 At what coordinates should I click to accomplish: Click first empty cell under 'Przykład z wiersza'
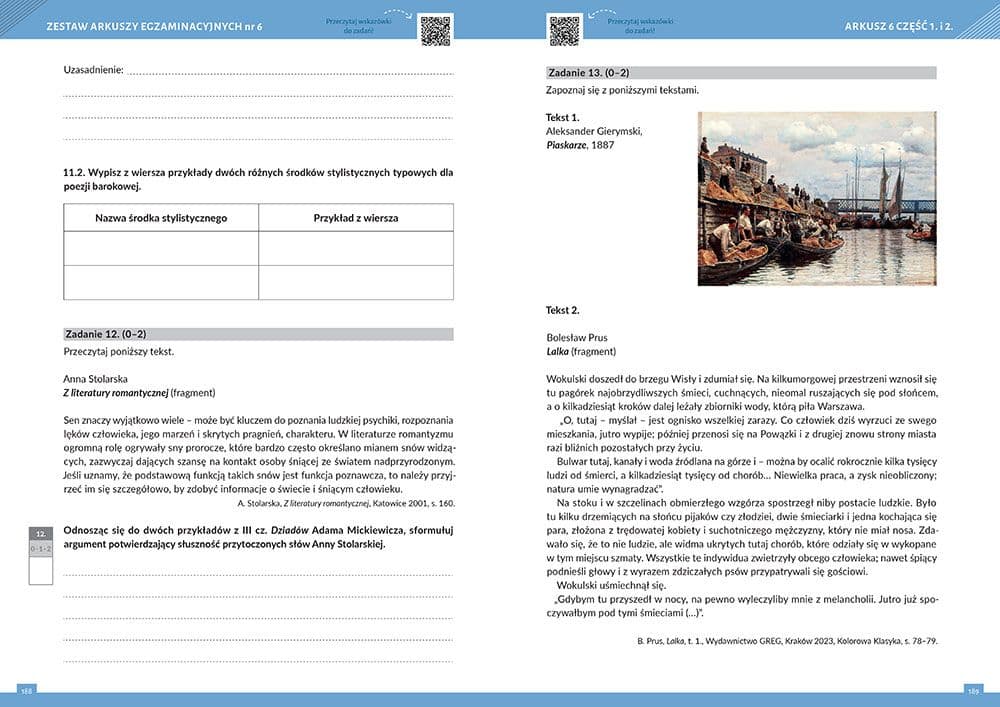coord(355,248)
